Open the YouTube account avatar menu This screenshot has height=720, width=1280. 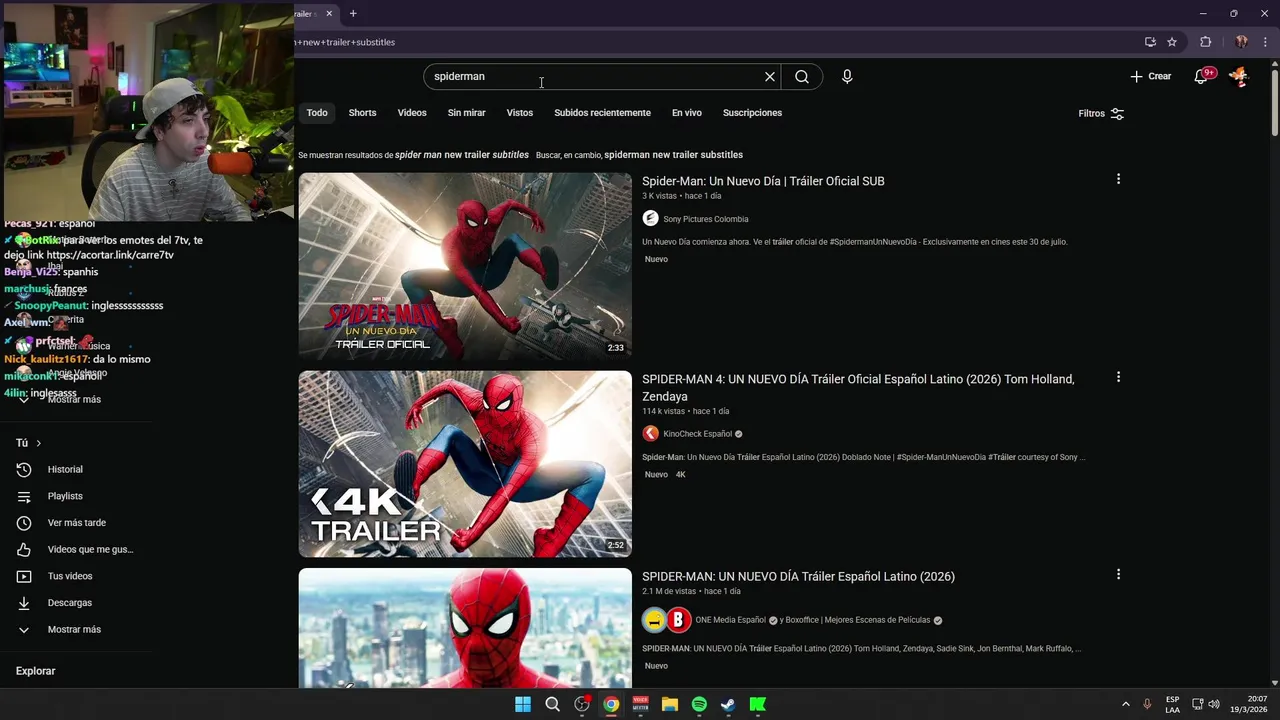coord(1239,76)
